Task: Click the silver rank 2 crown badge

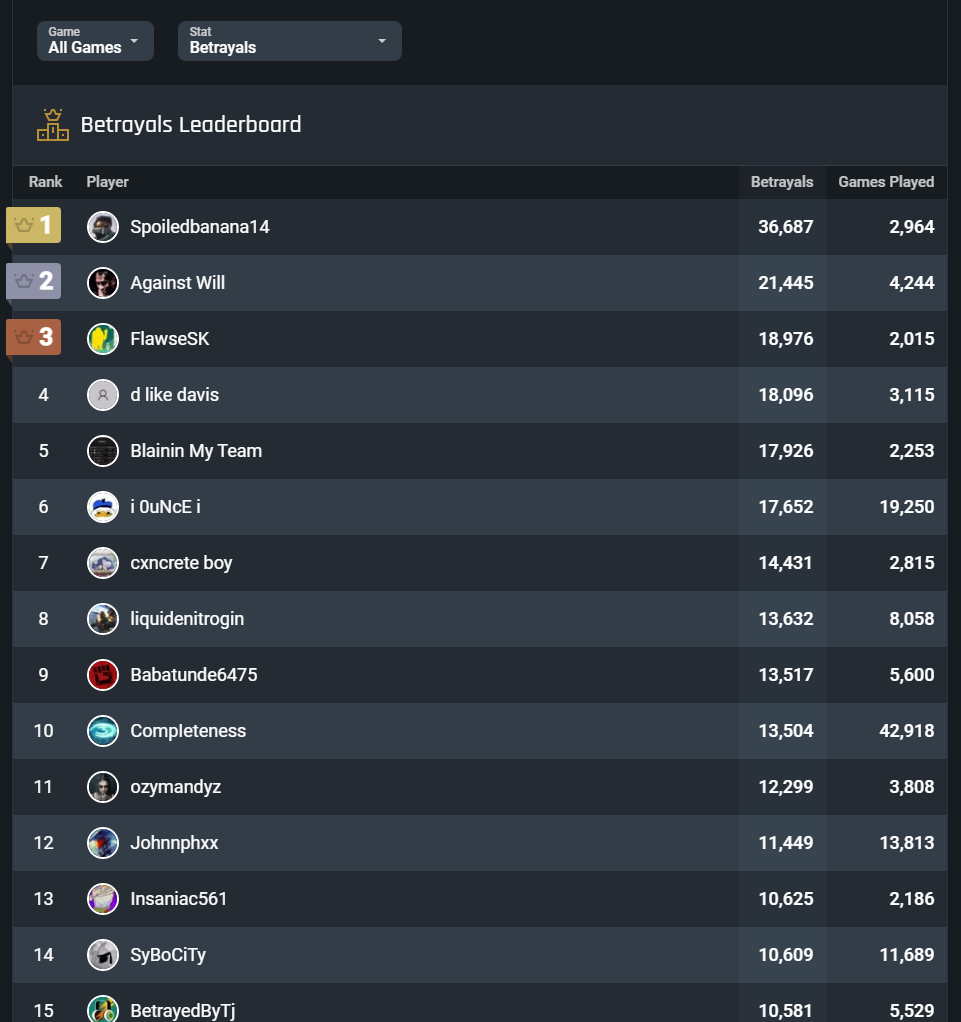Action: click(x=34, y=282)
